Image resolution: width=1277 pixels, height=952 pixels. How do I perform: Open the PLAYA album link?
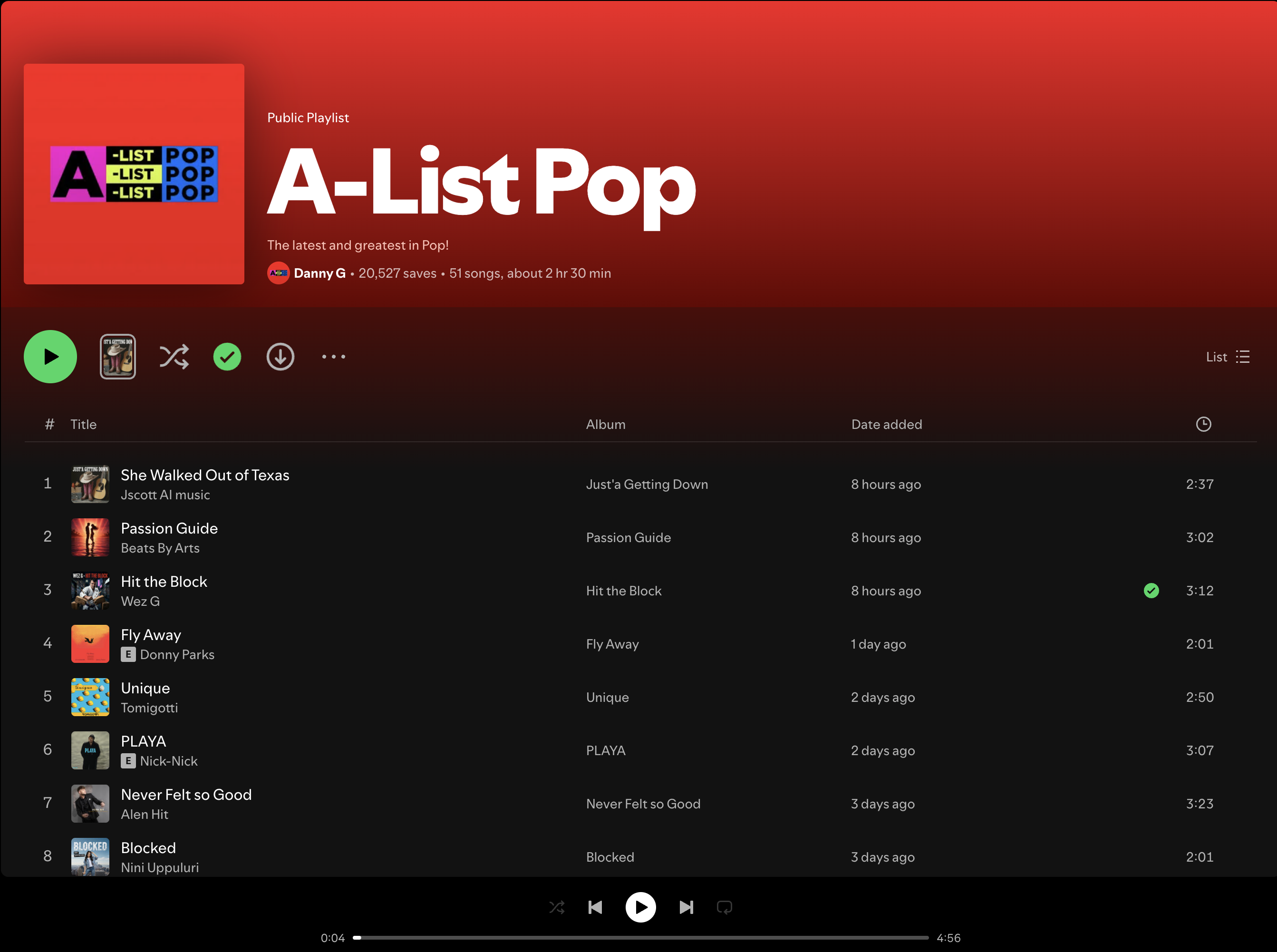(605, 750)
